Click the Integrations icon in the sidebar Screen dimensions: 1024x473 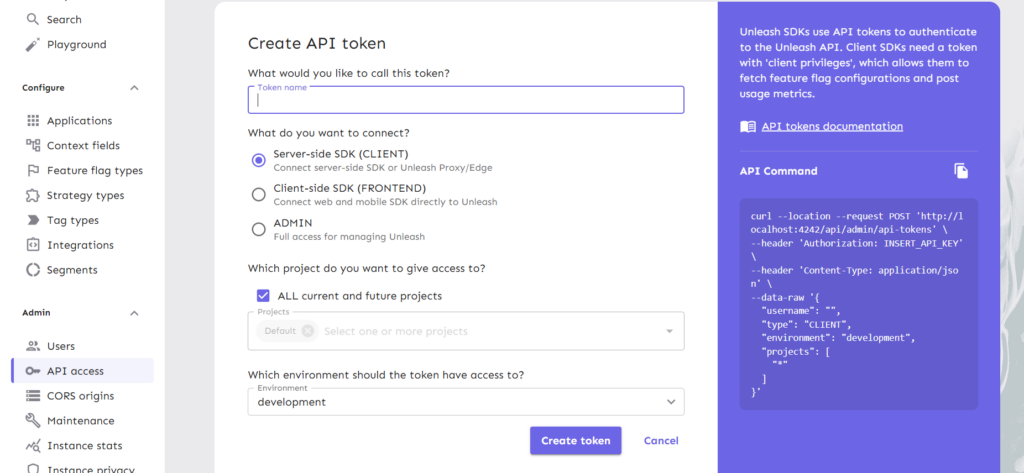(x=33, y=245)
